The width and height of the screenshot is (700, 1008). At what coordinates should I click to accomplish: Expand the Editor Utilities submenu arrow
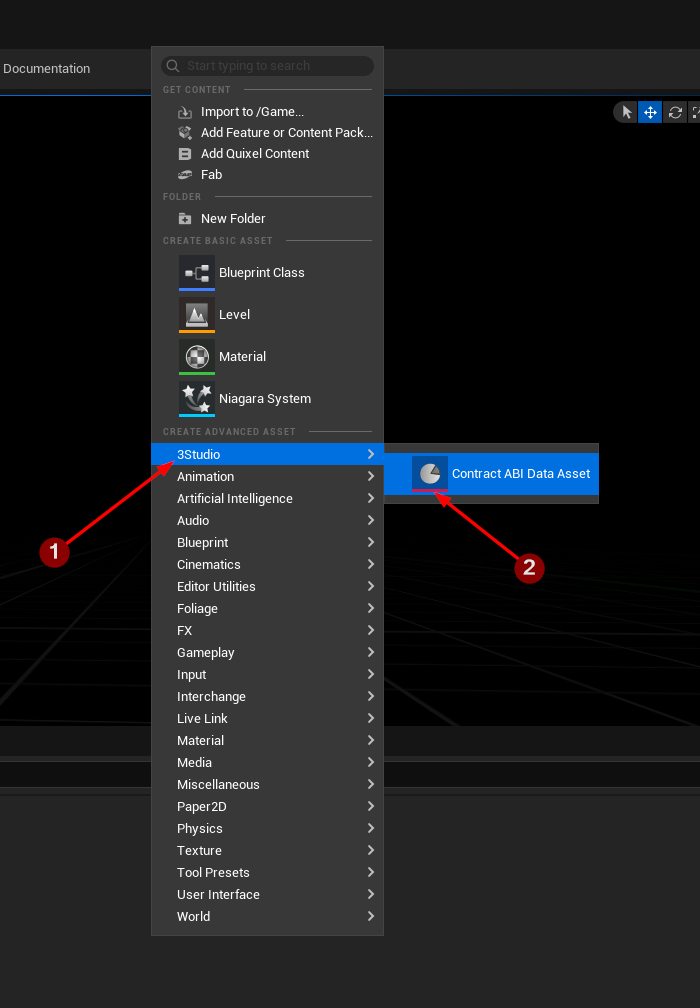point(371,586)
